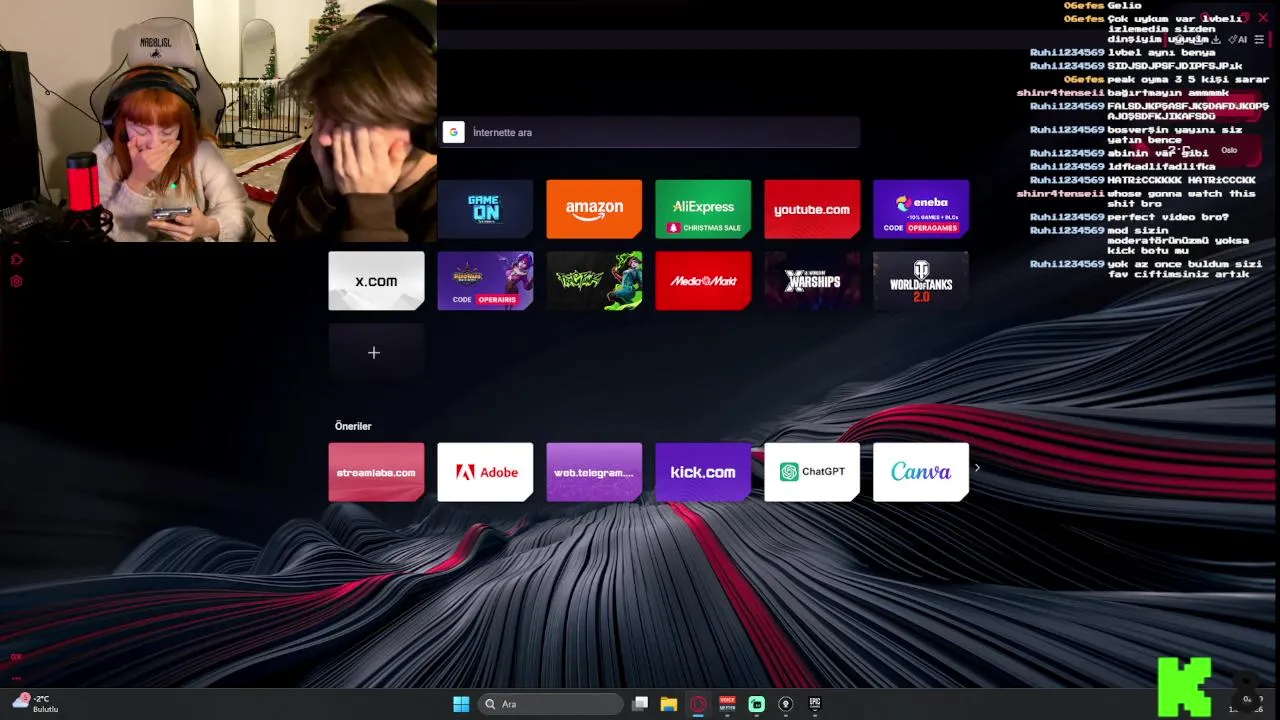Open the Canva suggestion tile
Screen dimensions: 1280x720
pyautogui.click(x=921, y=472)
